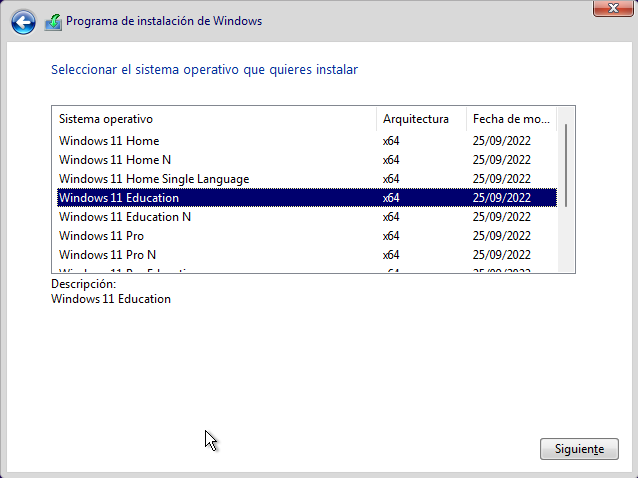Click the Arquitectura column header
This screenshot has height=478, width=638.
pos(416,119)
